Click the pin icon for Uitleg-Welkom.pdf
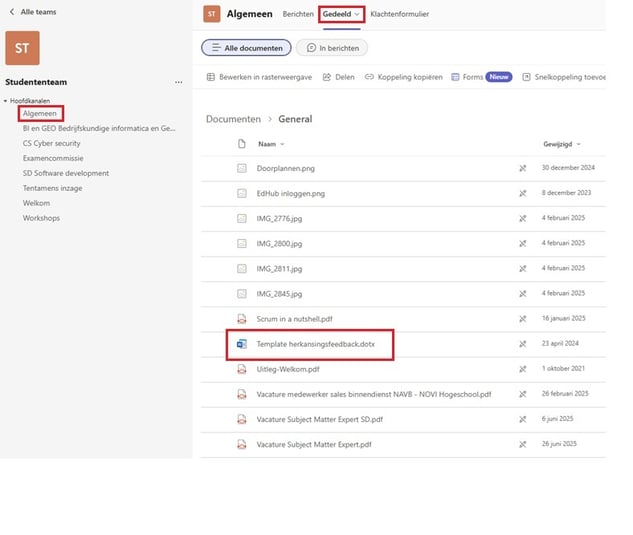This screenshot has width=633, height=535. [x=523, y=369]
